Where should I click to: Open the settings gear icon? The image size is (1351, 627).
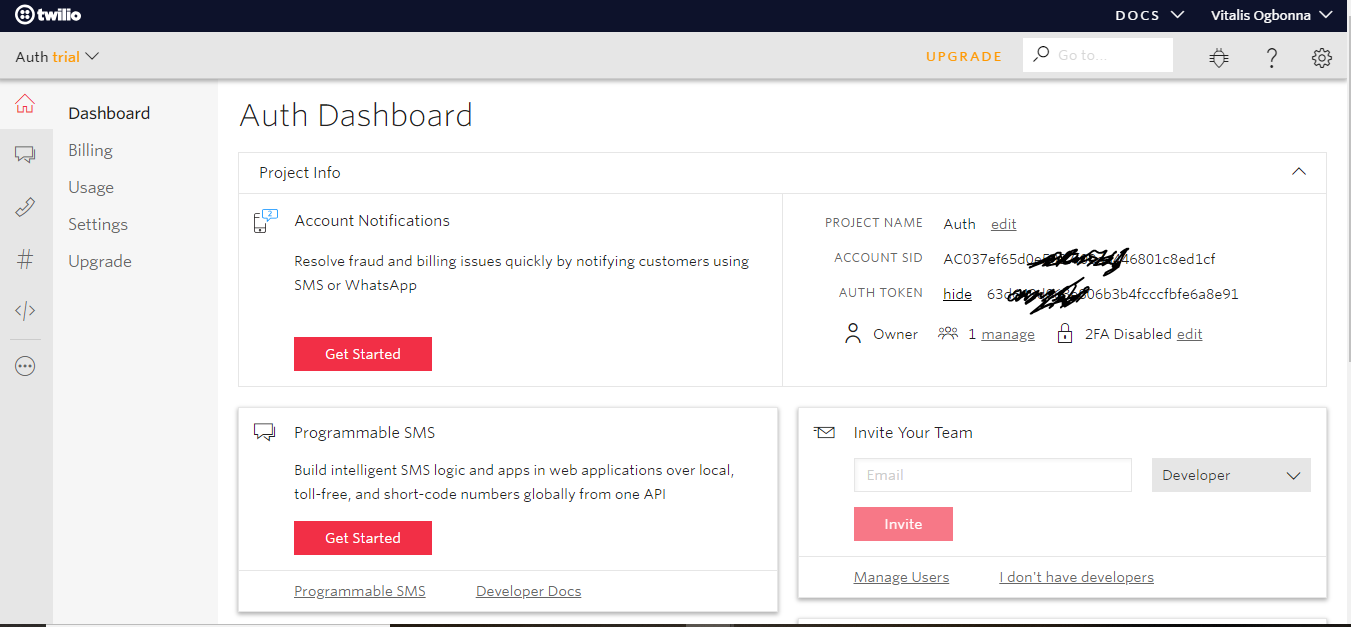pos(1321,57)
